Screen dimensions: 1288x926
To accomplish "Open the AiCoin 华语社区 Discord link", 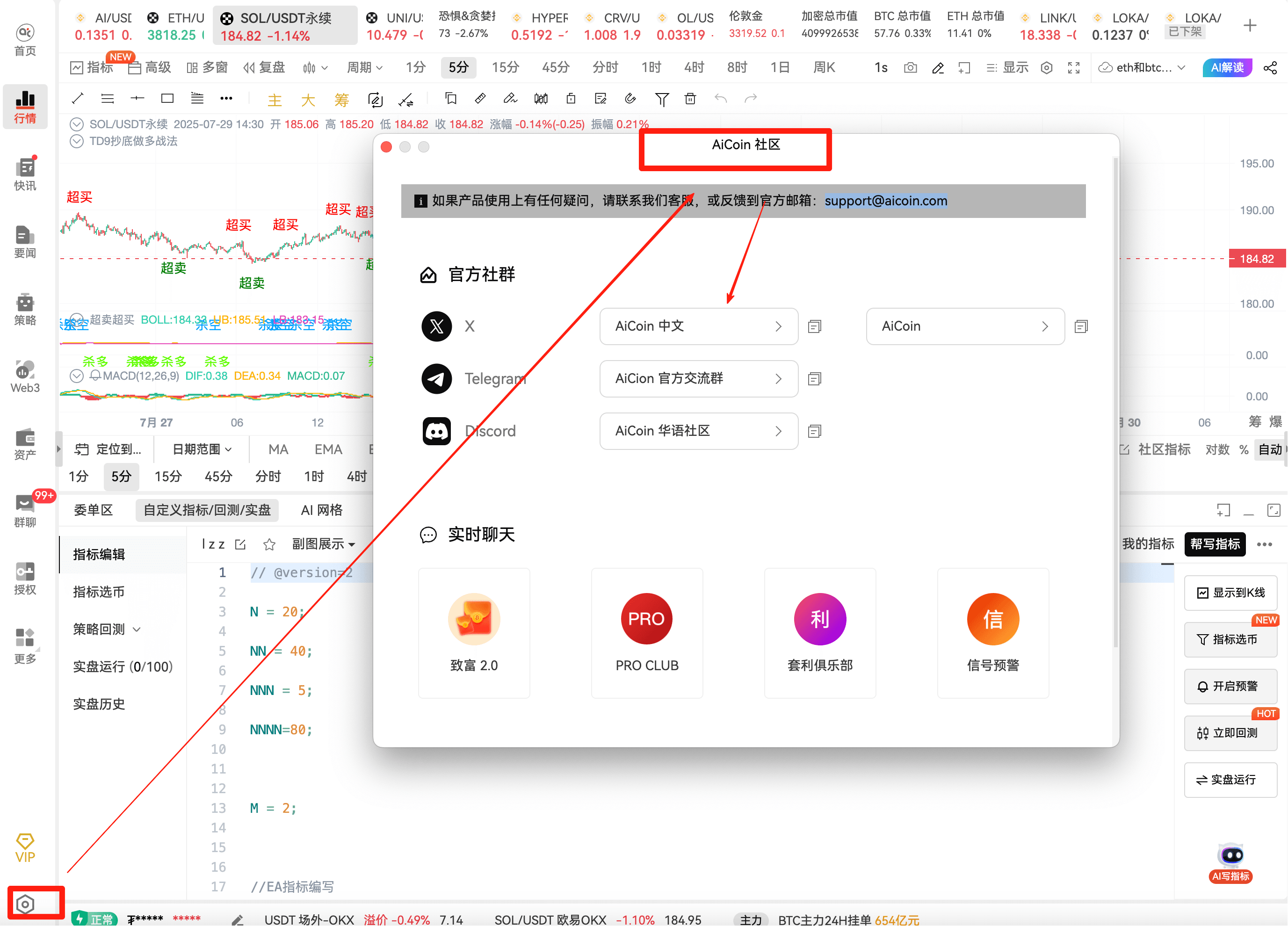I will tap(699, 432).
